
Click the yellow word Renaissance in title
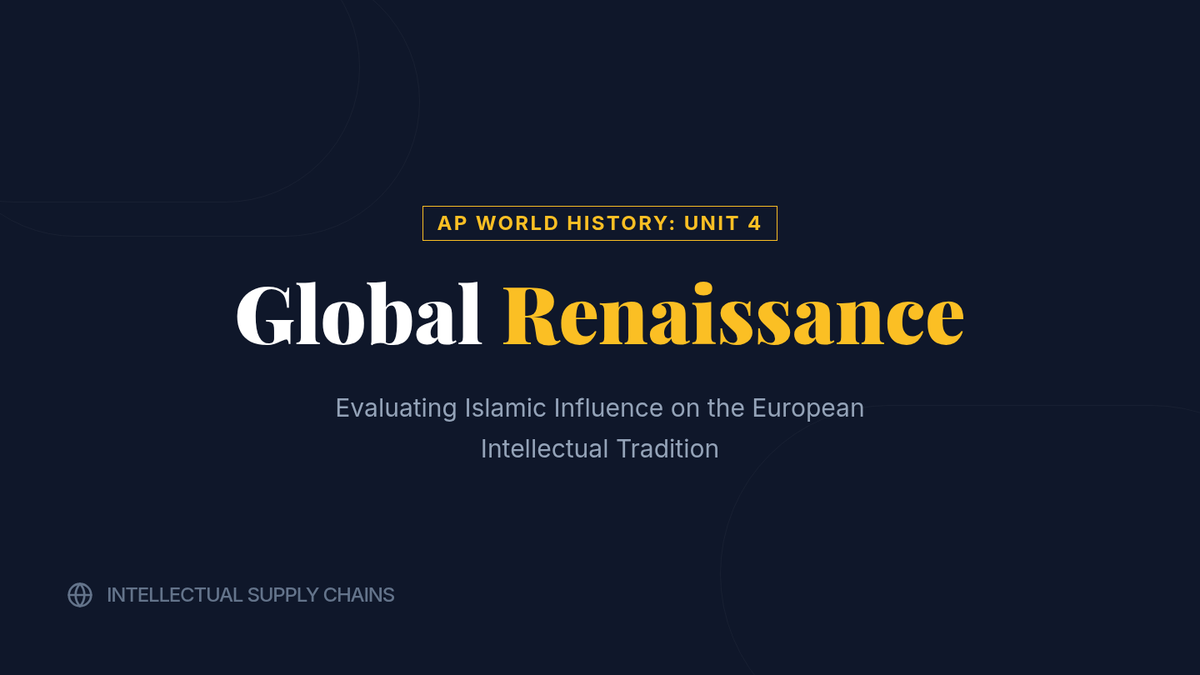(733, 315)
